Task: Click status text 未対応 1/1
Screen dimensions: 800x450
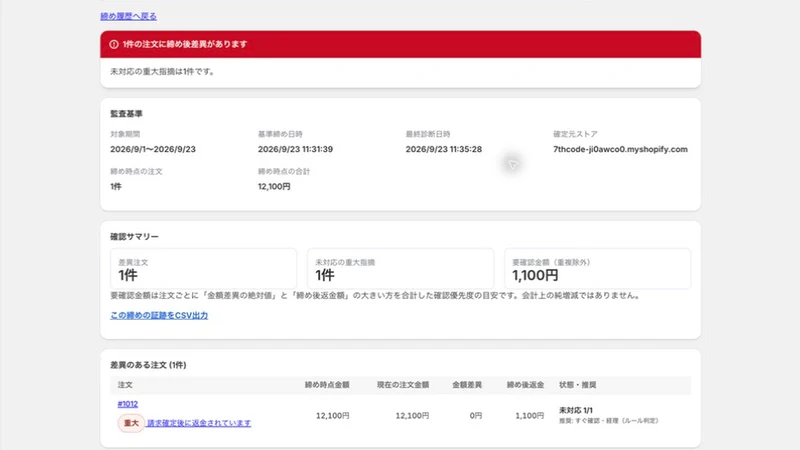Action: tap(576, 410)
